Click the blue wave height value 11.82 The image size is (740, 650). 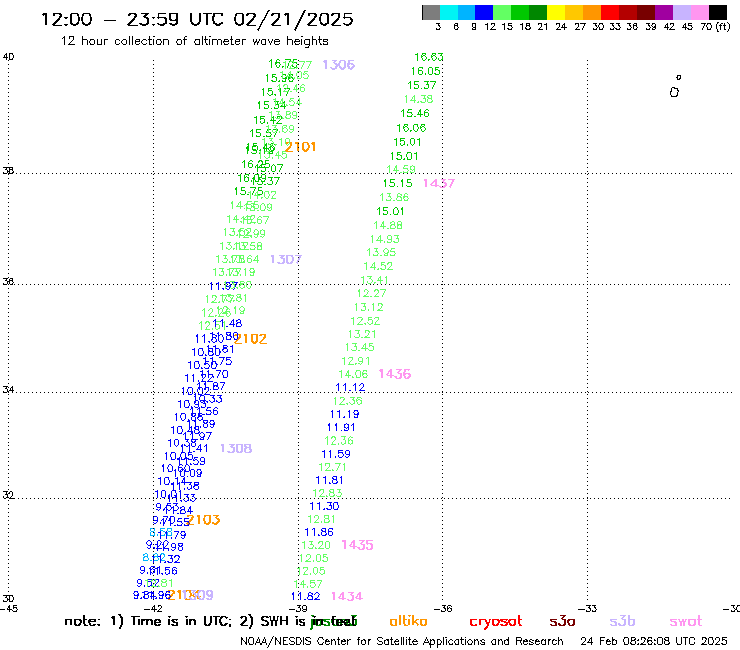pyautogui.click(x=305, y=596)
